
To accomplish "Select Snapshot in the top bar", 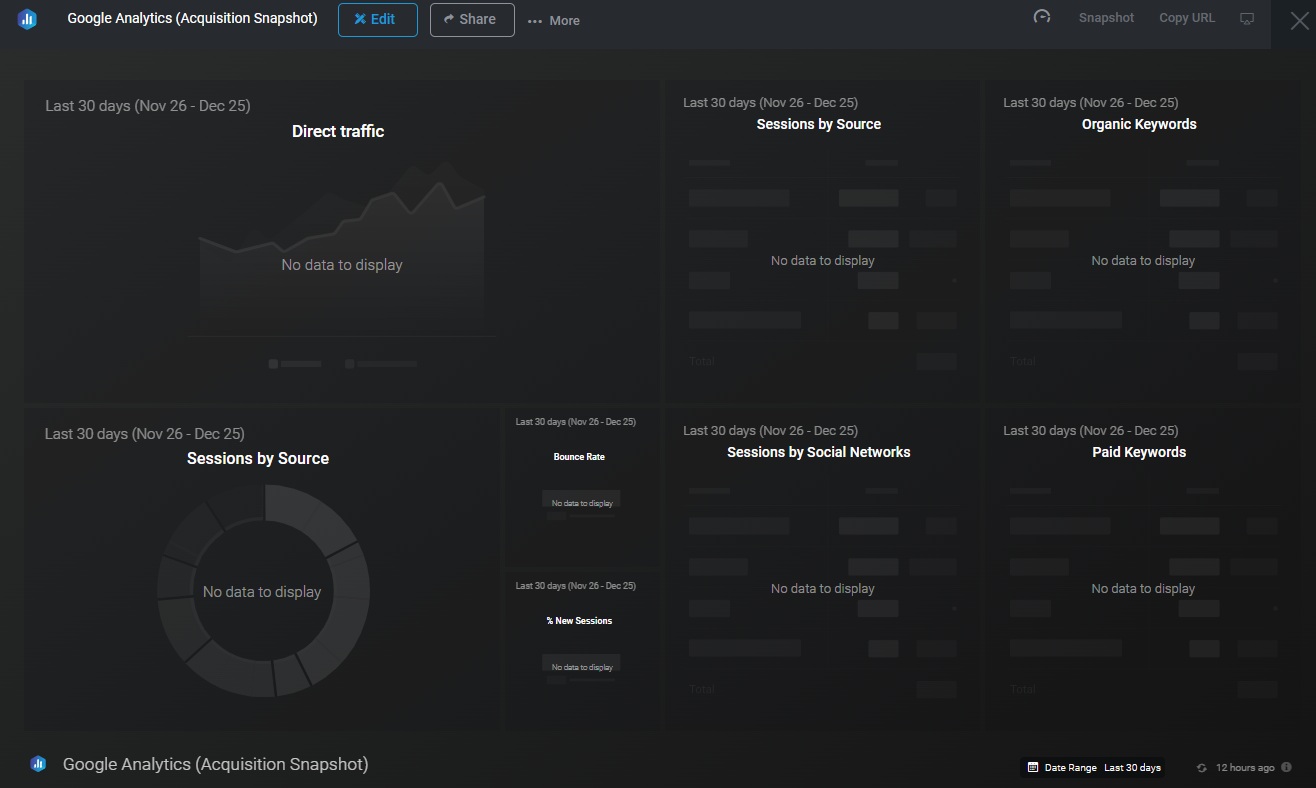I will pos(1106,17).
